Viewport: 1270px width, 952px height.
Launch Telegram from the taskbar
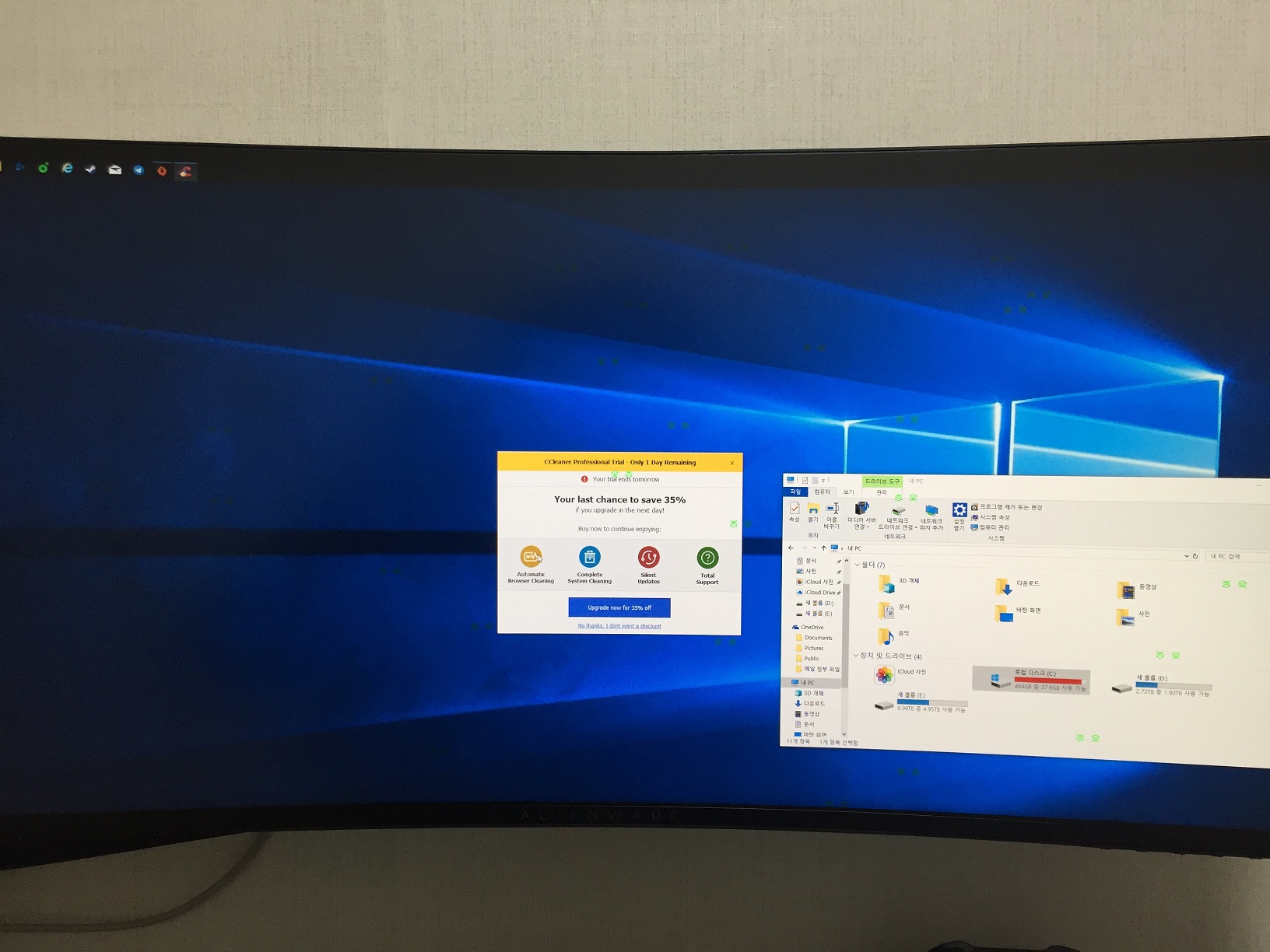(x=139, y=170)
